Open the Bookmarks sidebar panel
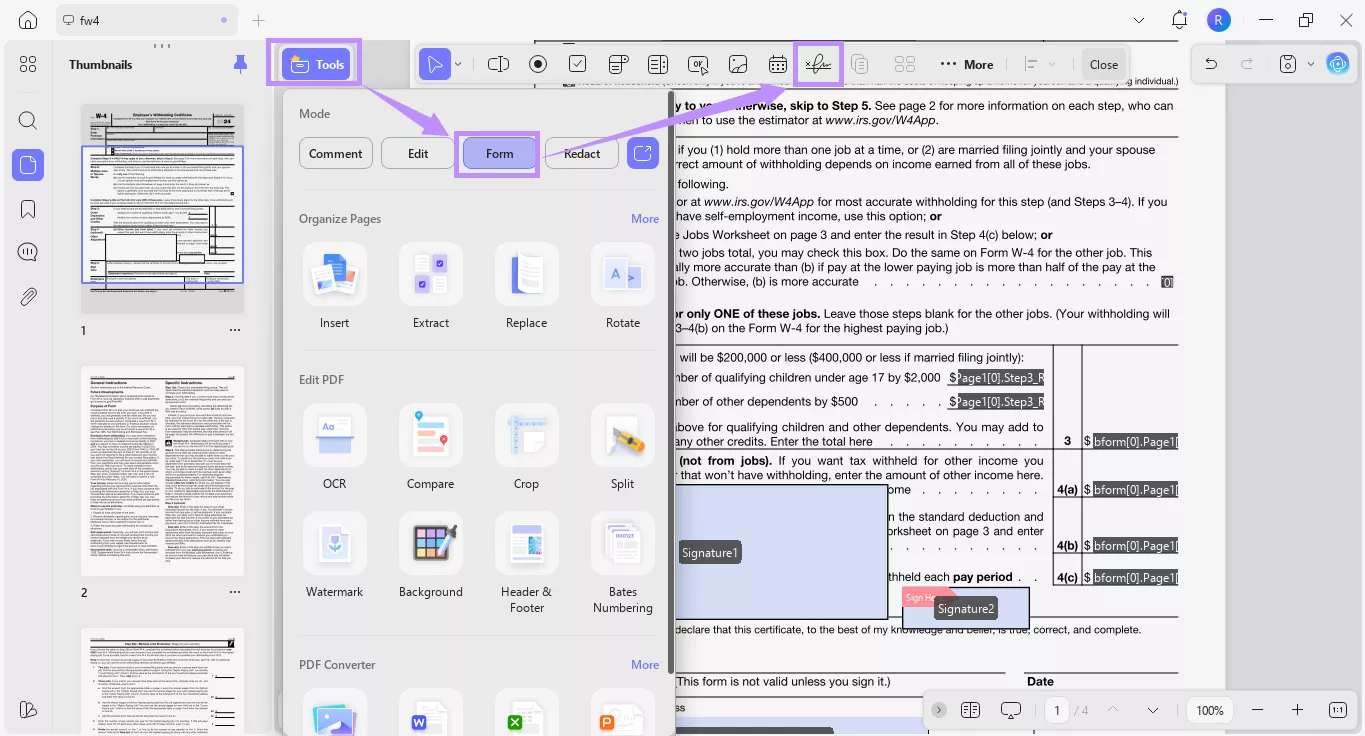The height and width of the screenshot is (736, 1365). [x=27, y=208]
